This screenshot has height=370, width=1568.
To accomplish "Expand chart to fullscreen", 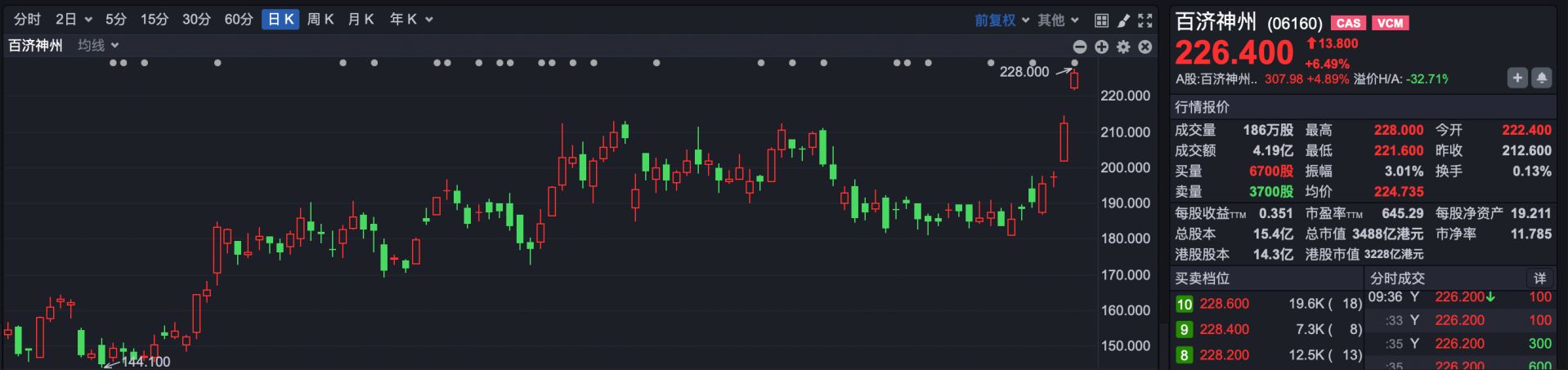I will pyautogui.click(x=1145, y=20).
